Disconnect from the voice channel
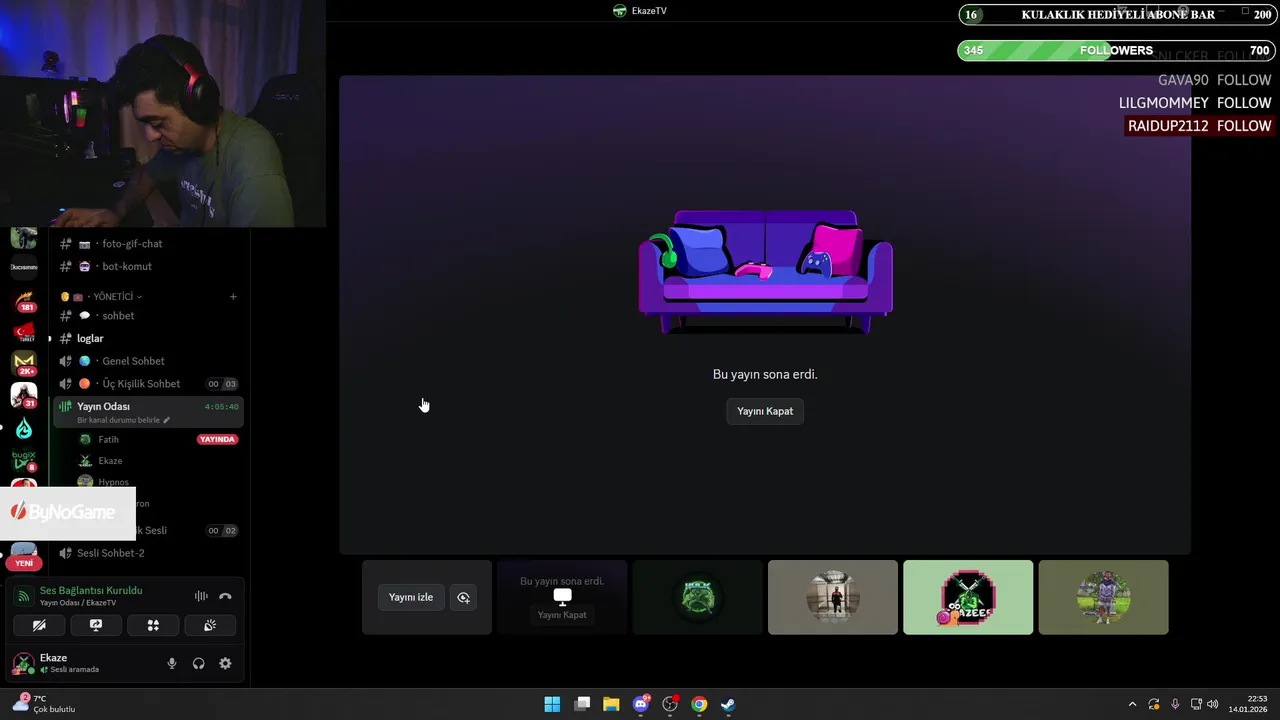This screenshot has height=720, width=1280. pyautogui.click(x=225, y=596)
